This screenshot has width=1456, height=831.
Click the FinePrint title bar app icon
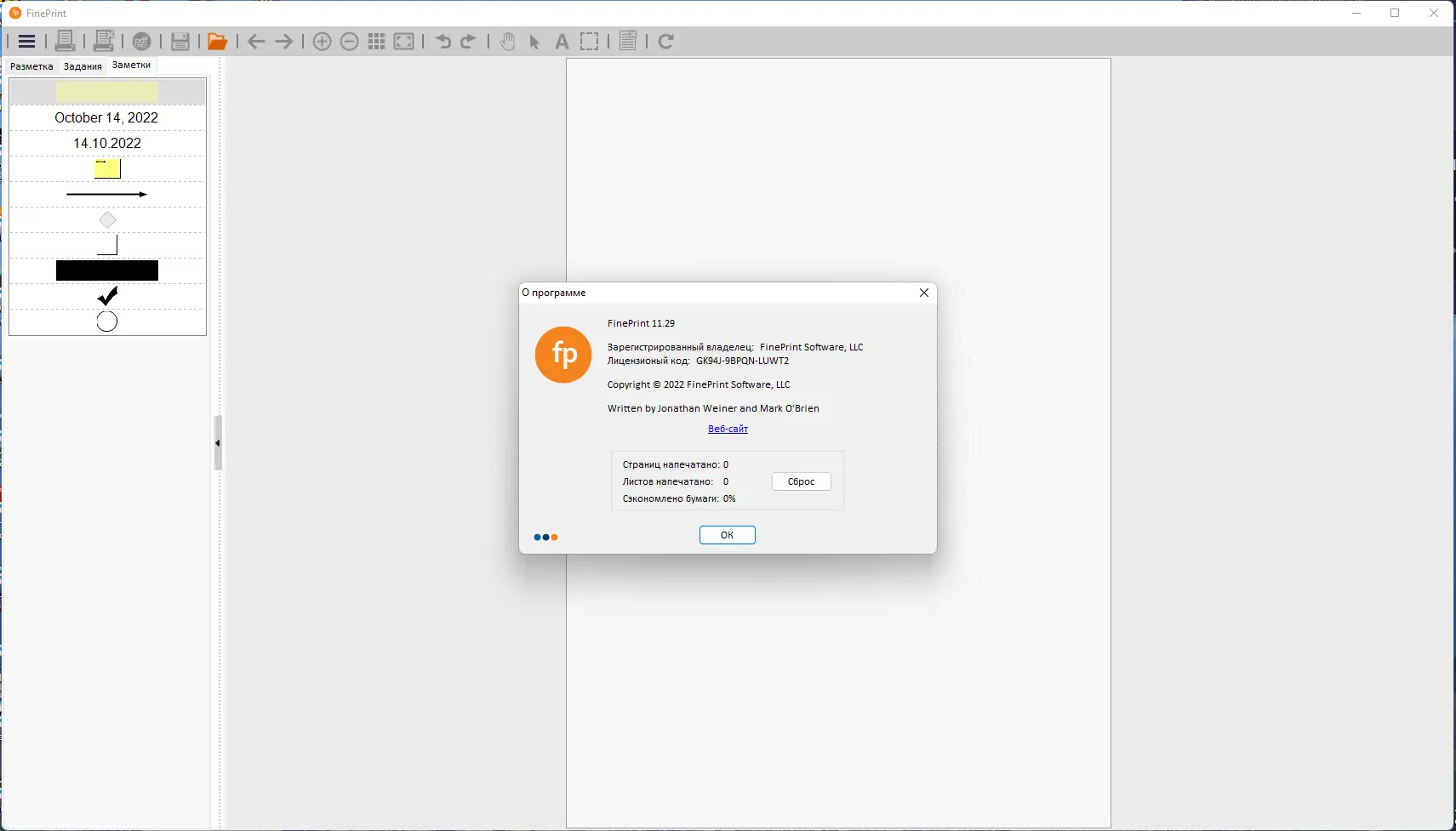point(15,13)
